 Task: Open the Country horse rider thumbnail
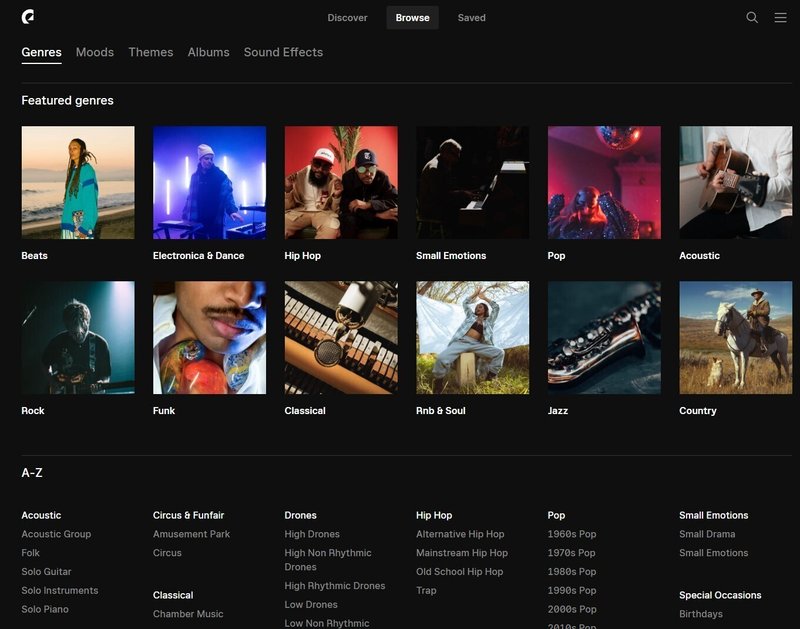tap(736, 338)
